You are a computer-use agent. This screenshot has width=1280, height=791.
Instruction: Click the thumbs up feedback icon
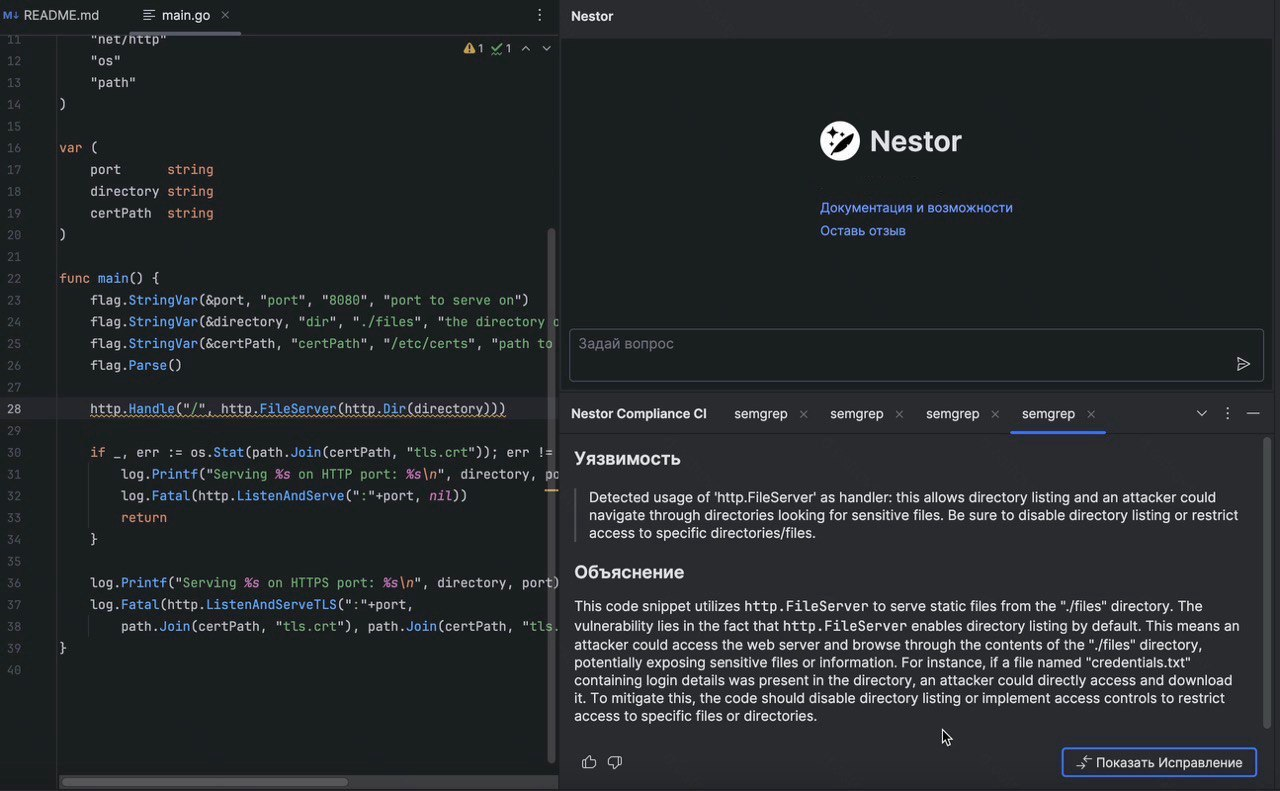(x=589, y=762)
